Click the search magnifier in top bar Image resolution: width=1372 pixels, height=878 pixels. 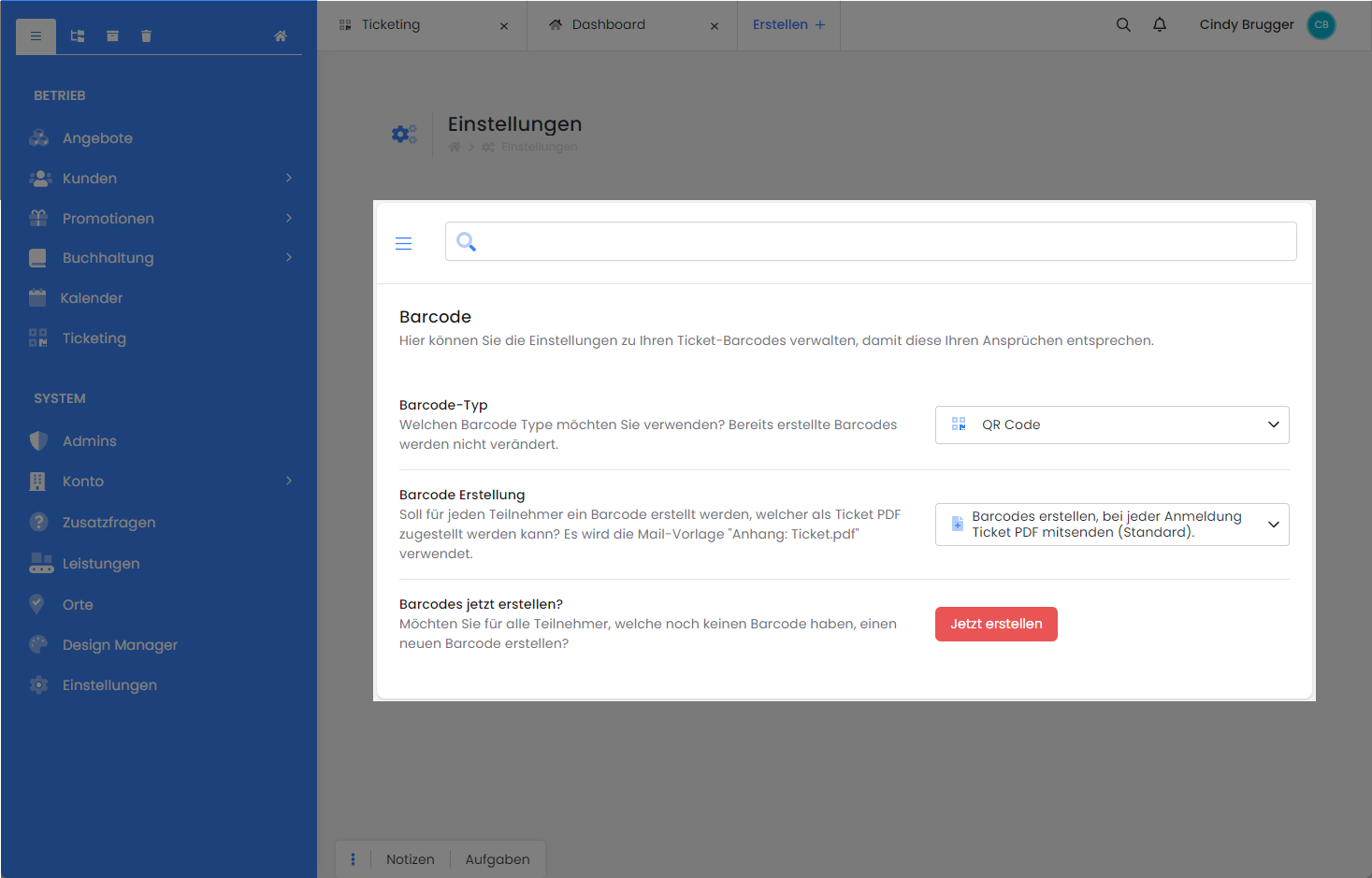pyautogui.click(x=1123, y=25)
